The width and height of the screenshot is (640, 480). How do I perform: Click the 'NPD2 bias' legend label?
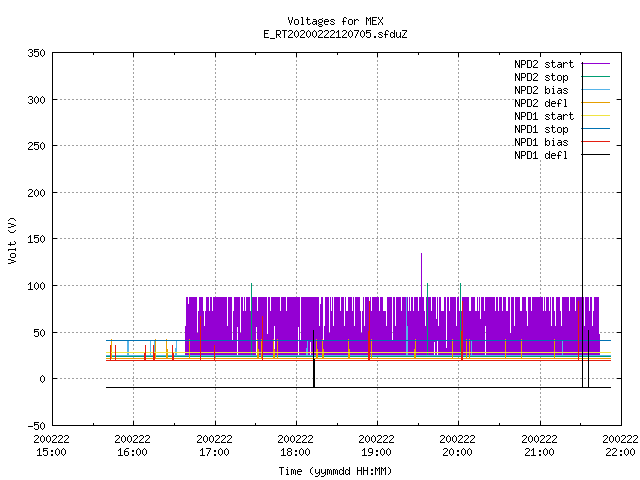(x=541, y=90)
